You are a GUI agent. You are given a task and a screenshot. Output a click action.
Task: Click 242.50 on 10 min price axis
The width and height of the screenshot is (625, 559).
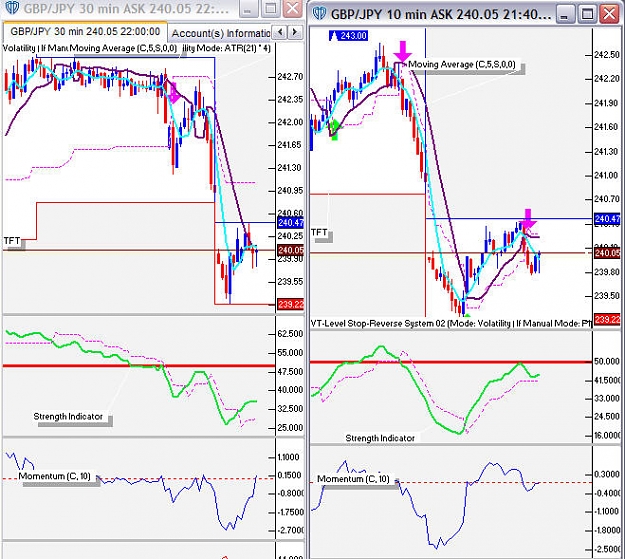(x=607, y=55)
